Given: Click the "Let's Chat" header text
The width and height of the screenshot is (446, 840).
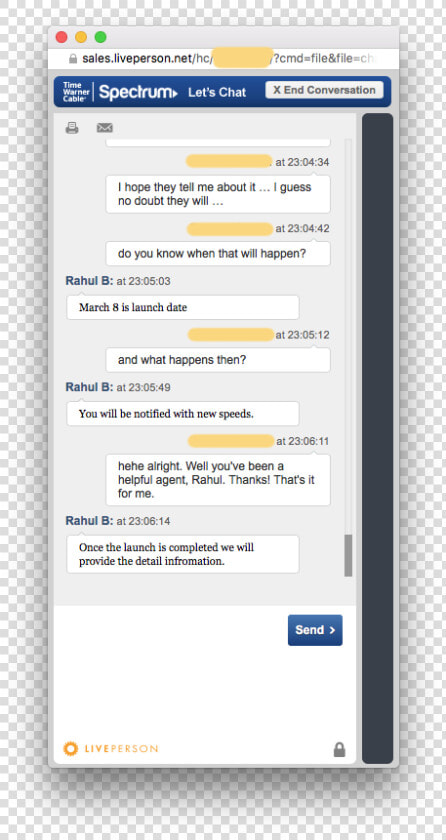Looking at the screenshot, I should pyautogui.click(x=217, y=92).
